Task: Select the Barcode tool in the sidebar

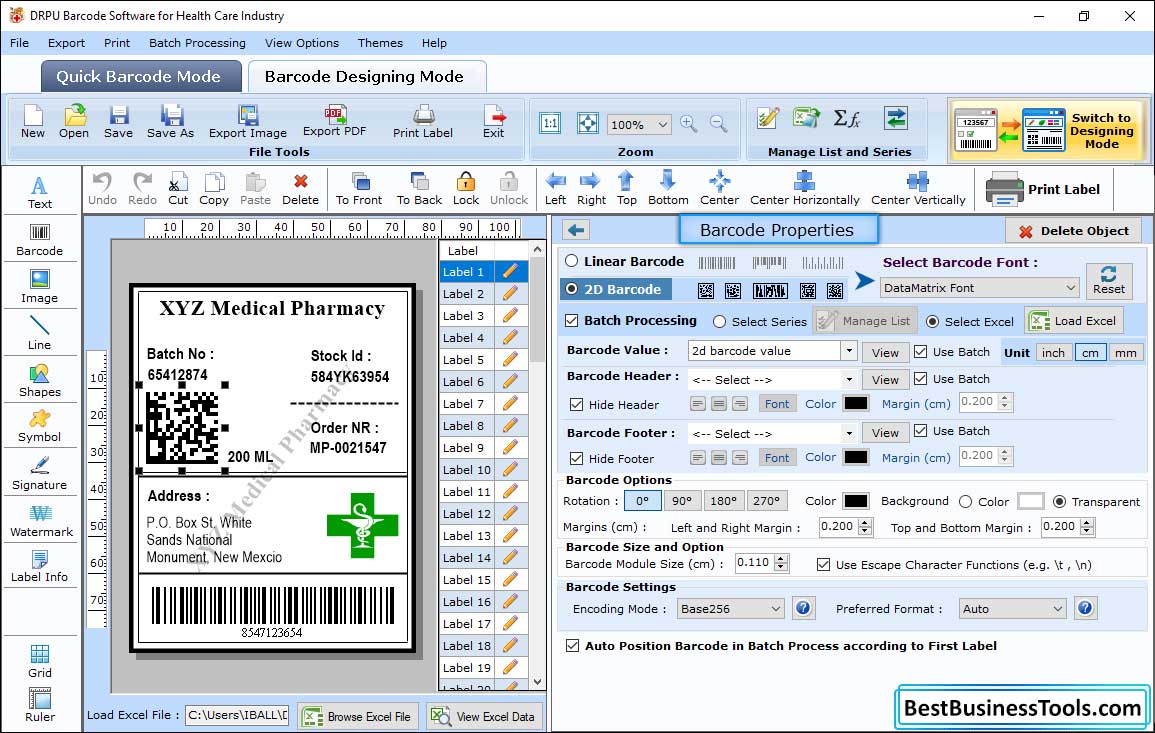Action: pos(40,240)
